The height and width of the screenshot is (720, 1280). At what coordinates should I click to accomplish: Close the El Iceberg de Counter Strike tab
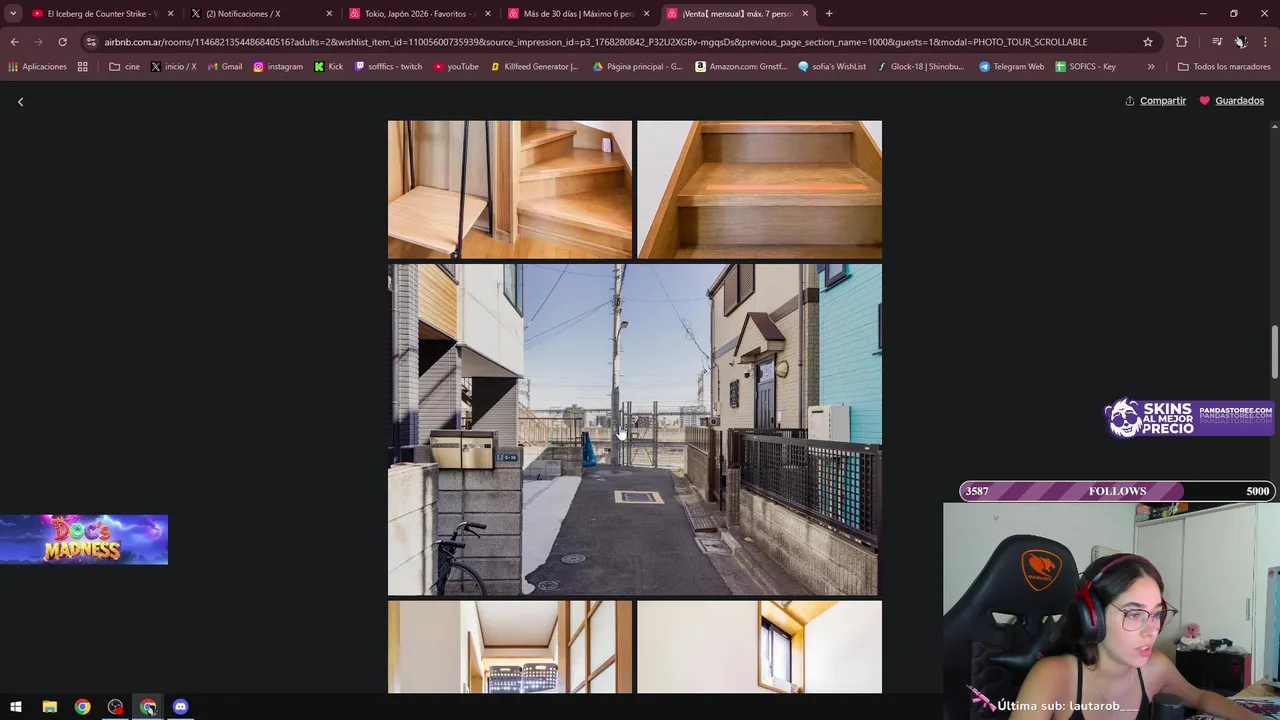pyautogui.click(x=170, y=14)
